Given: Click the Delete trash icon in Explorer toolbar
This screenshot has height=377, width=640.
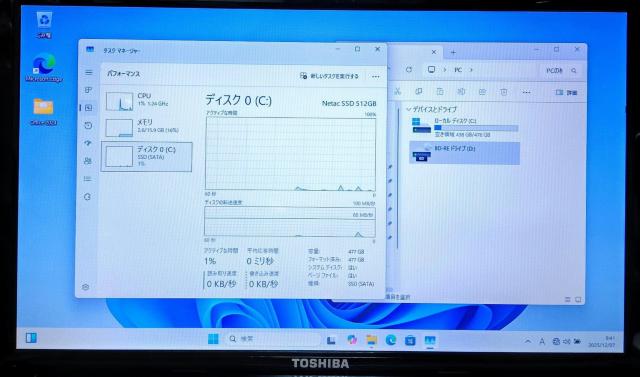Looking at the screenshot, I should pos(504,92).
